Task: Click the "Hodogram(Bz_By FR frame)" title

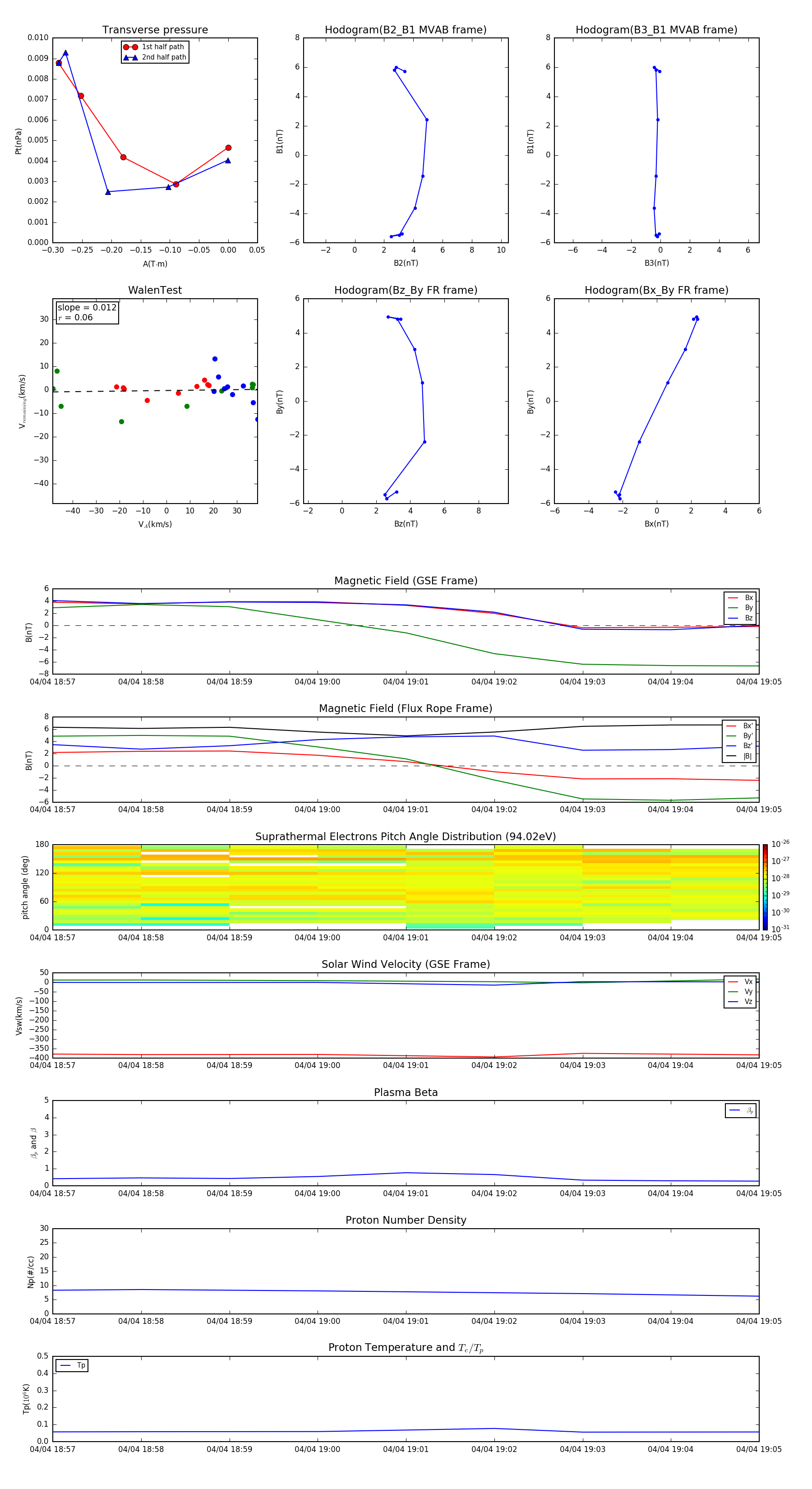Action: point(406,290)
